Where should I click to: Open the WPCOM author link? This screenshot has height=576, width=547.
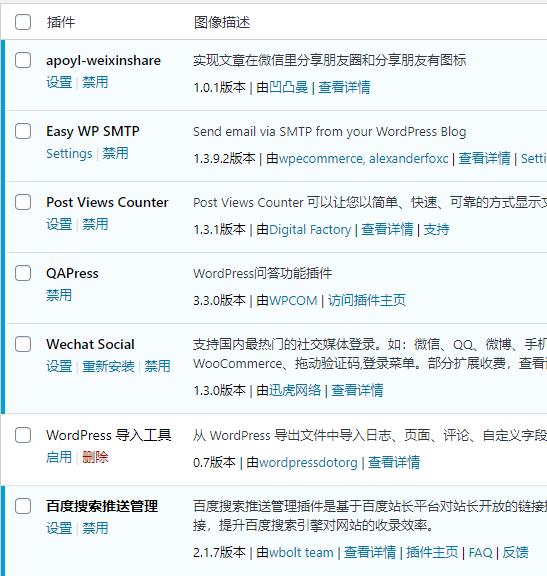[x=293, y=300]
